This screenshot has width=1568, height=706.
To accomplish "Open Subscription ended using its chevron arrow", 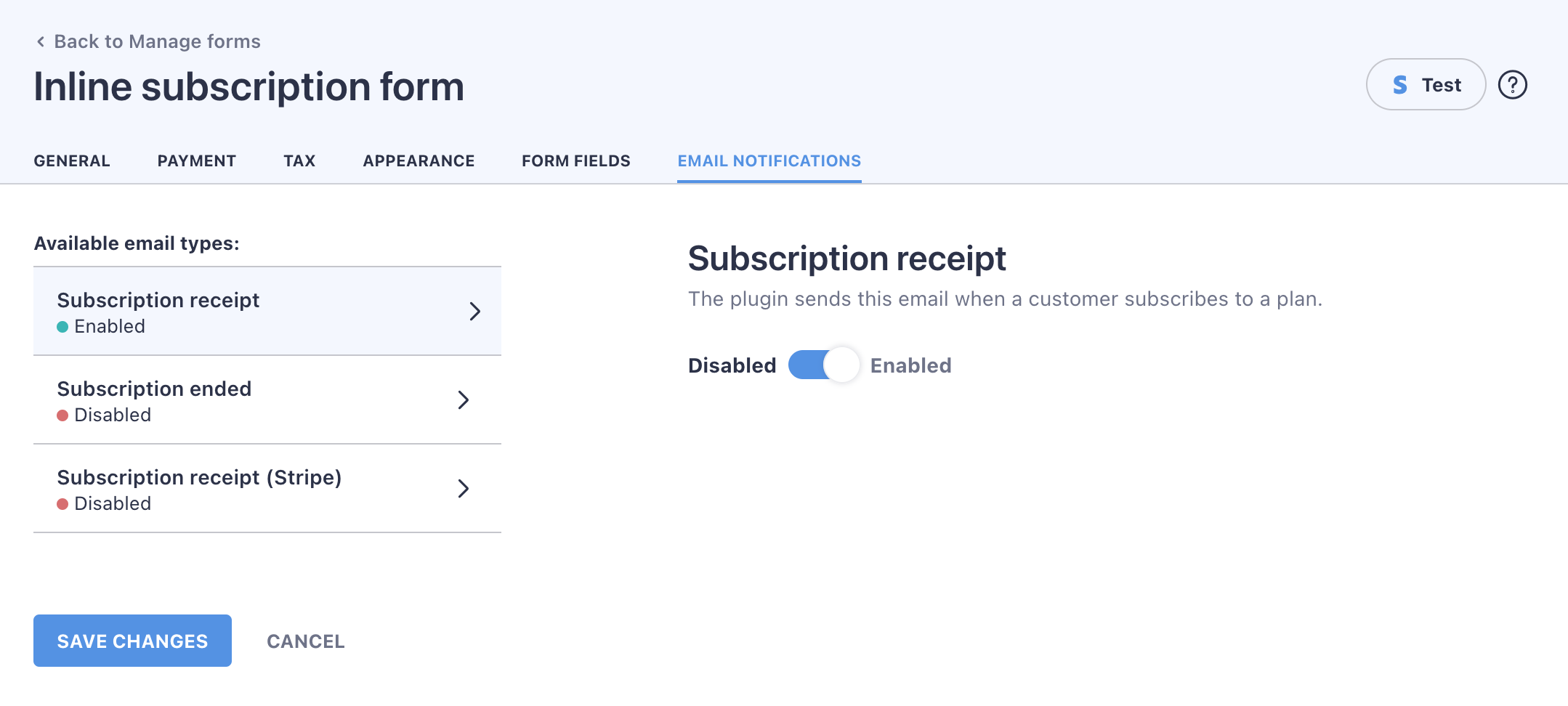I will pyautogui.click(x=463, y=399).
